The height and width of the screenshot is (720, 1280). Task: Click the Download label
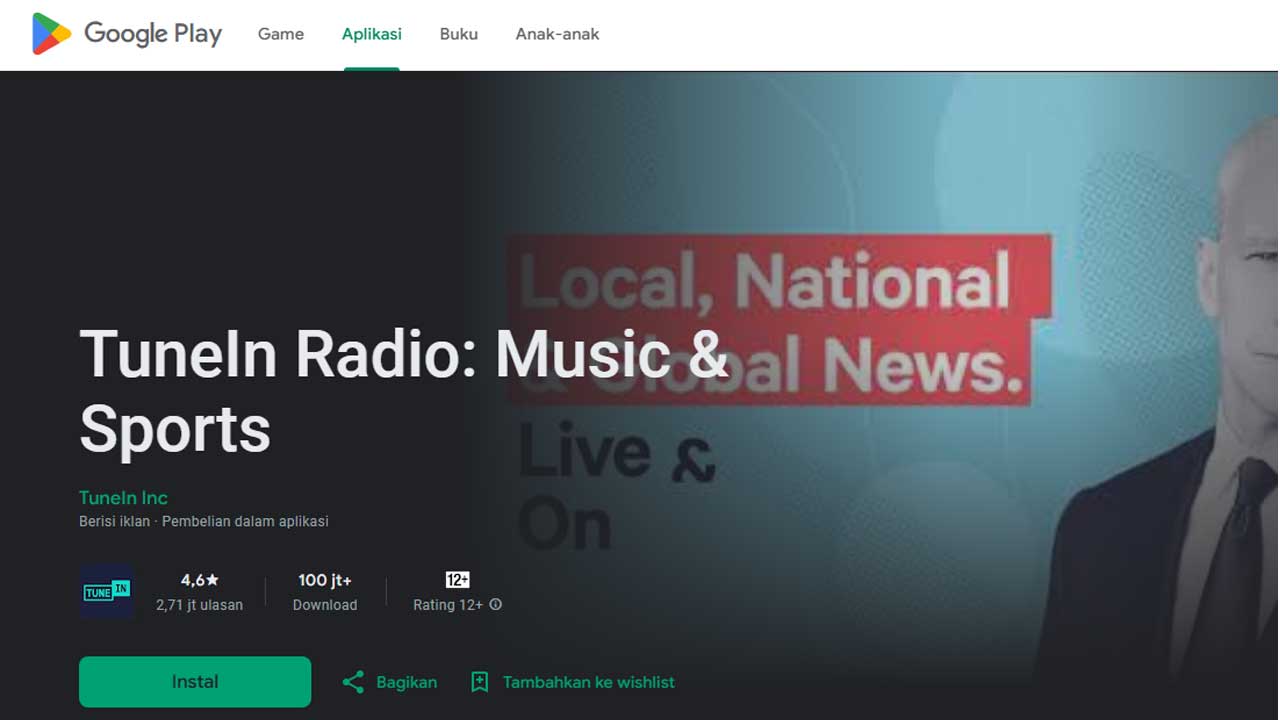[x=325, y=605]
